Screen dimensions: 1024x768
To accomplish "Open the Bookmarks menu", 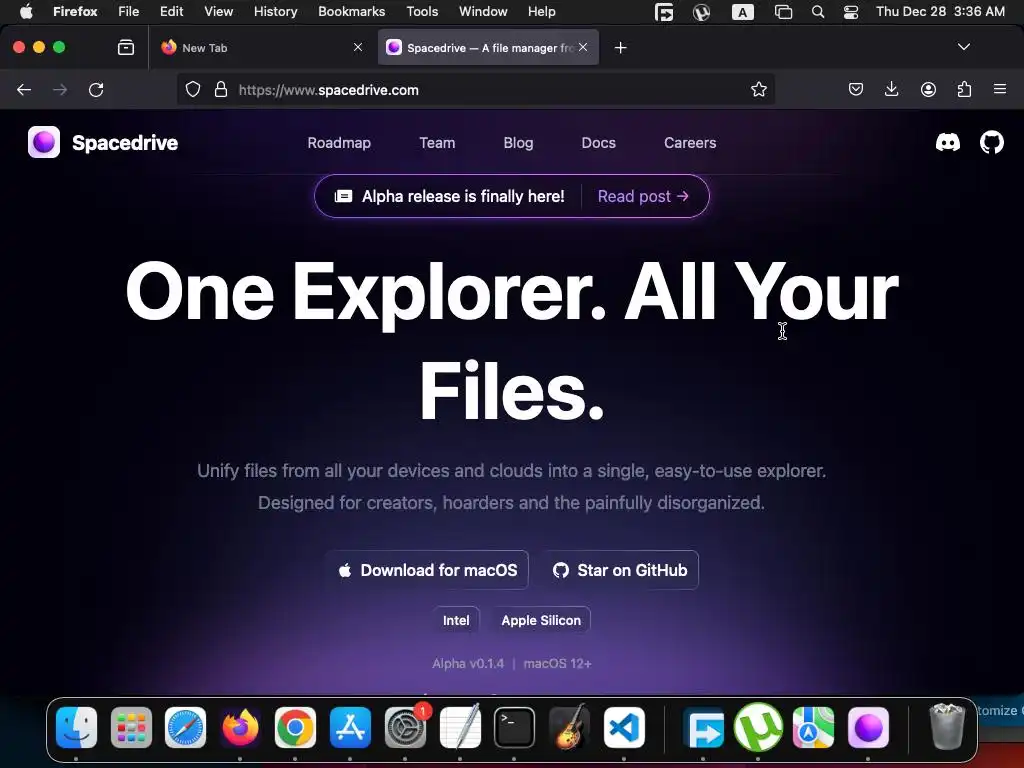I will (x=351, y=11).
